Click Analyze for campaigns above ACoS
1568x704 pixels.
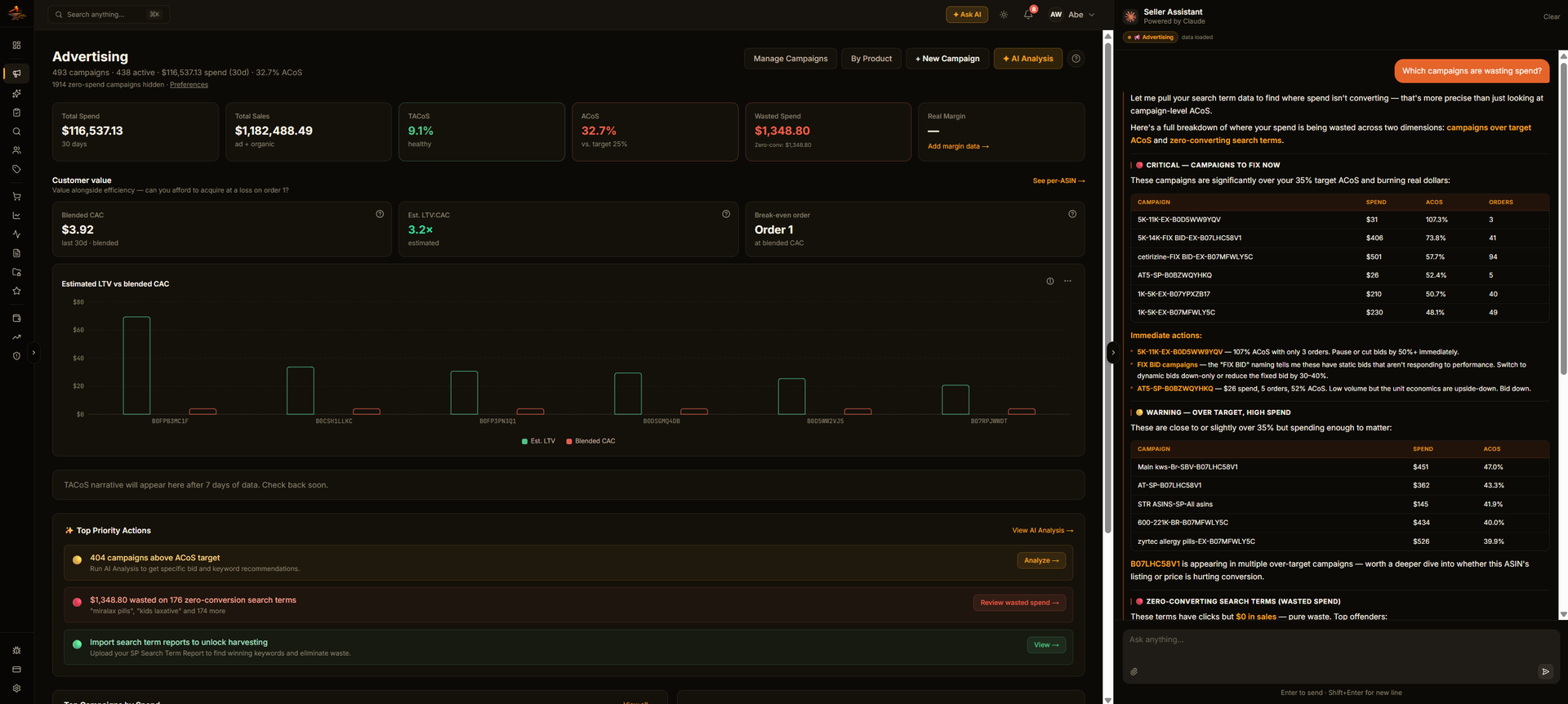pos(1041,560)
